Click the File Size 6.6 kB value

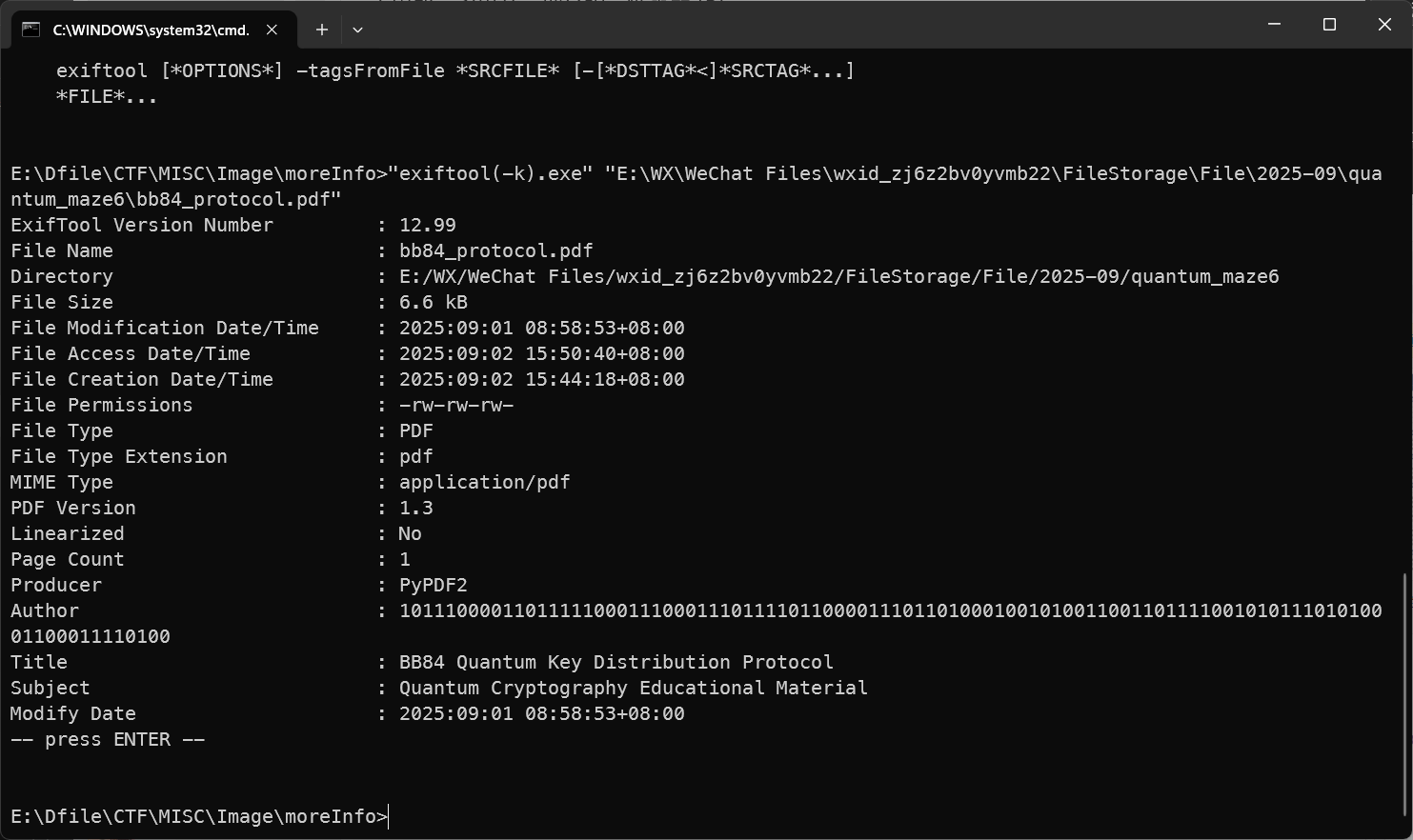(x=433, y=303)
